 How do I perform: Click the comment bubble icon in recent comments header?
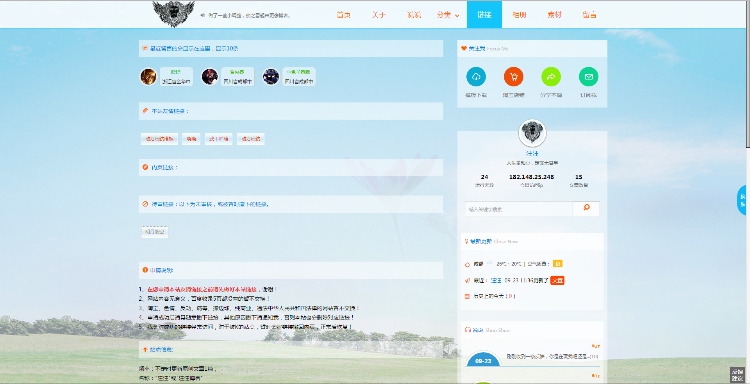tap(145, 48)
